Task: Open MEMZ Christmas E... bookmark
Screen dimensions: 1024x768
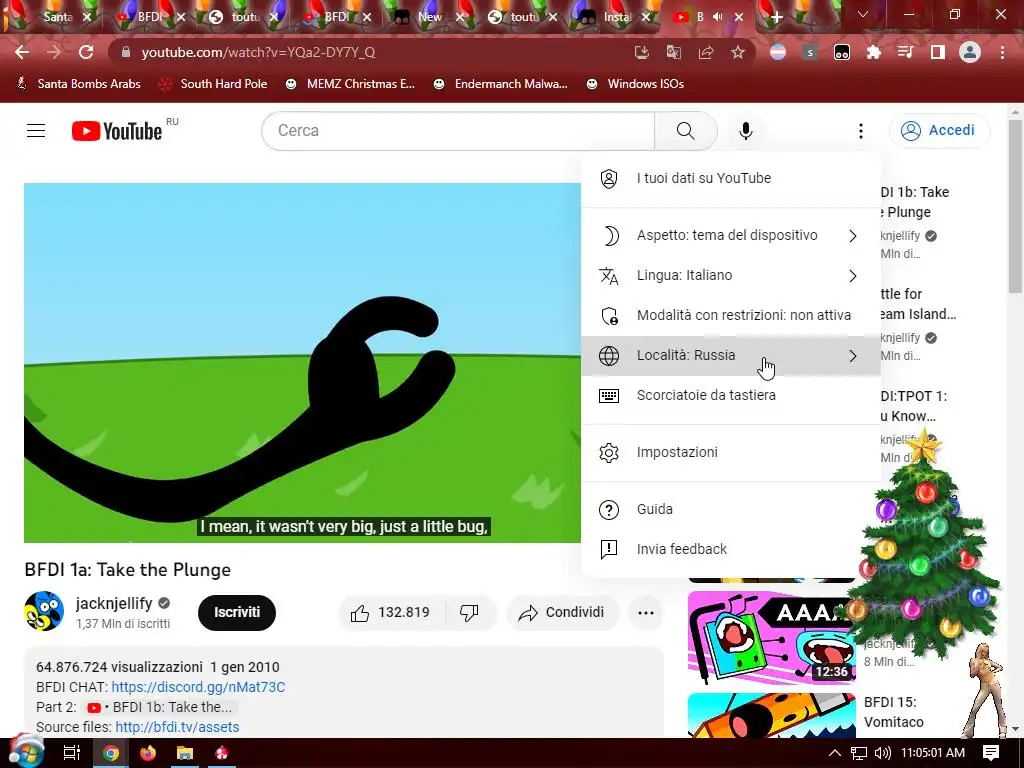Action: pyautogui.click(x=350, y=84)
